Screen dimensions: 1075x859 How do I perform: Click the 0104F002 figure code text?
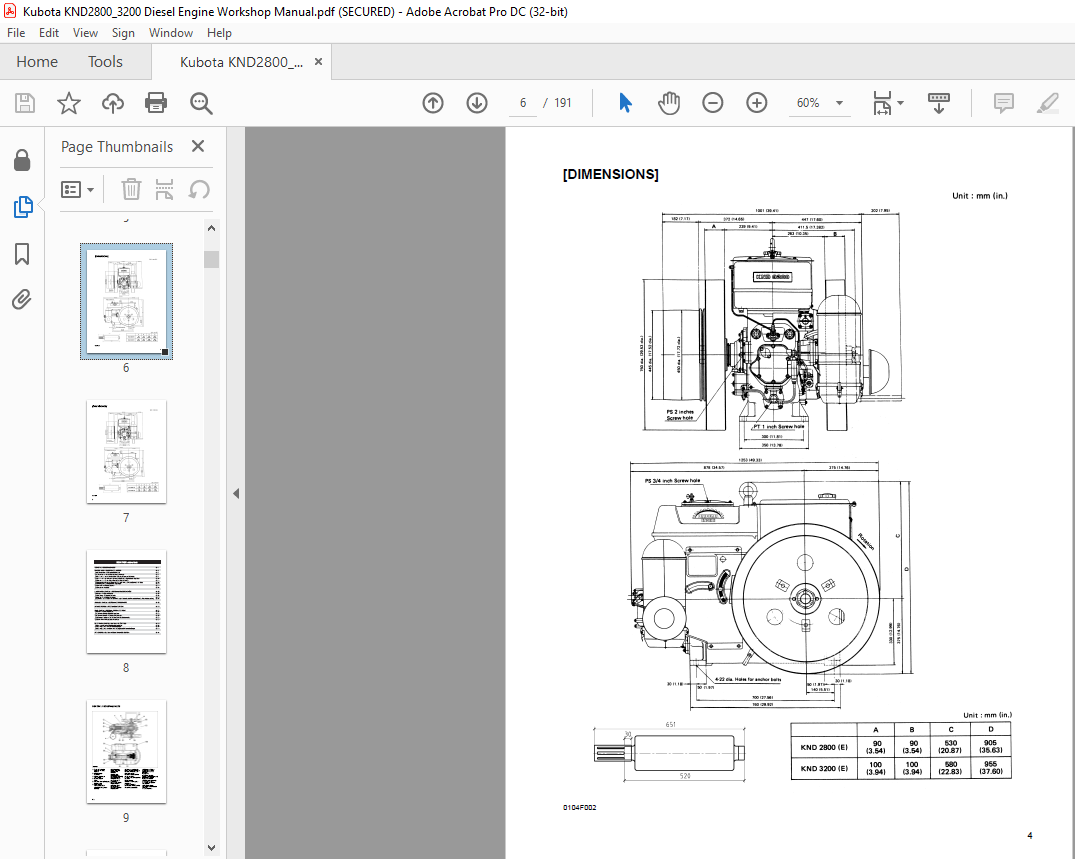579,808
